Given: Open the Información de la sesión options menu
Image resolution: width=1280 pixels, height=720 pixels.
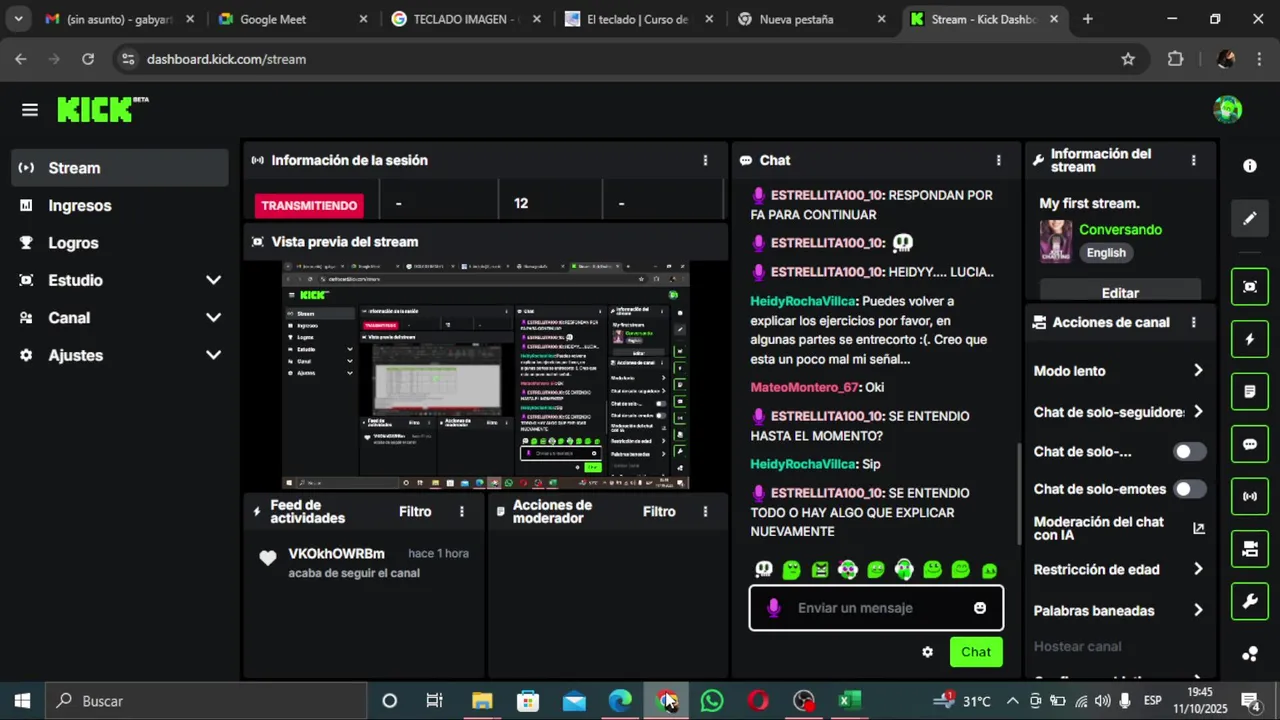Looking at the screenshot, I should [x=705, y=160].
